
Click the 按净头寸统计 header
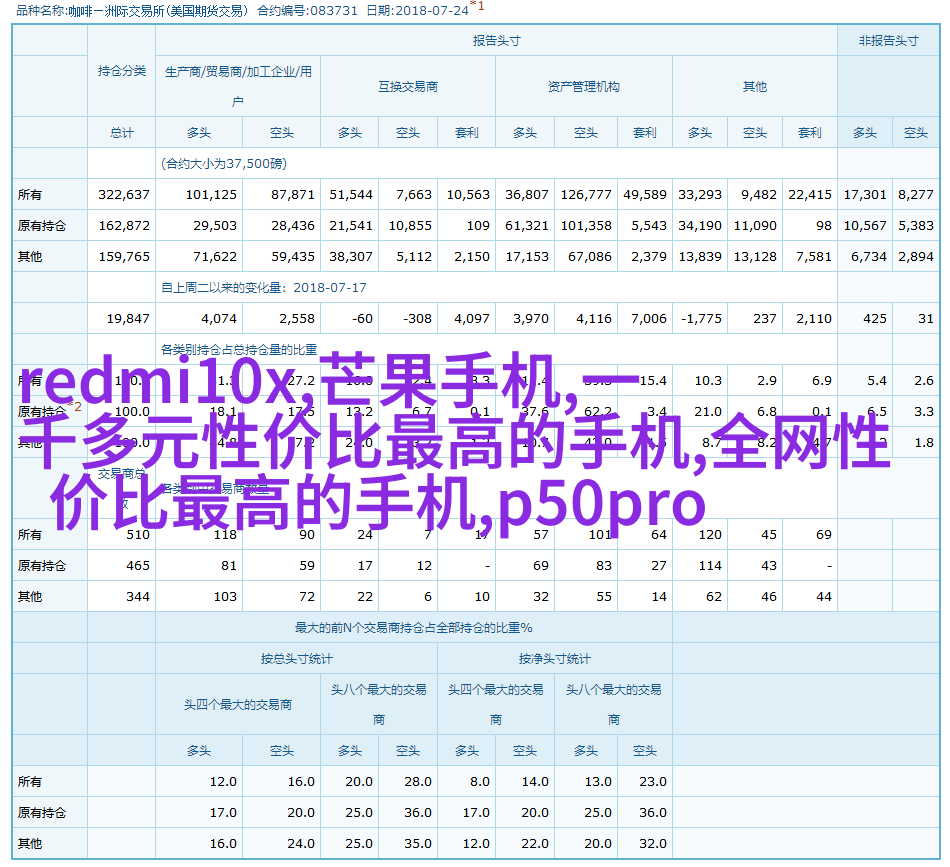click(554, 659)
